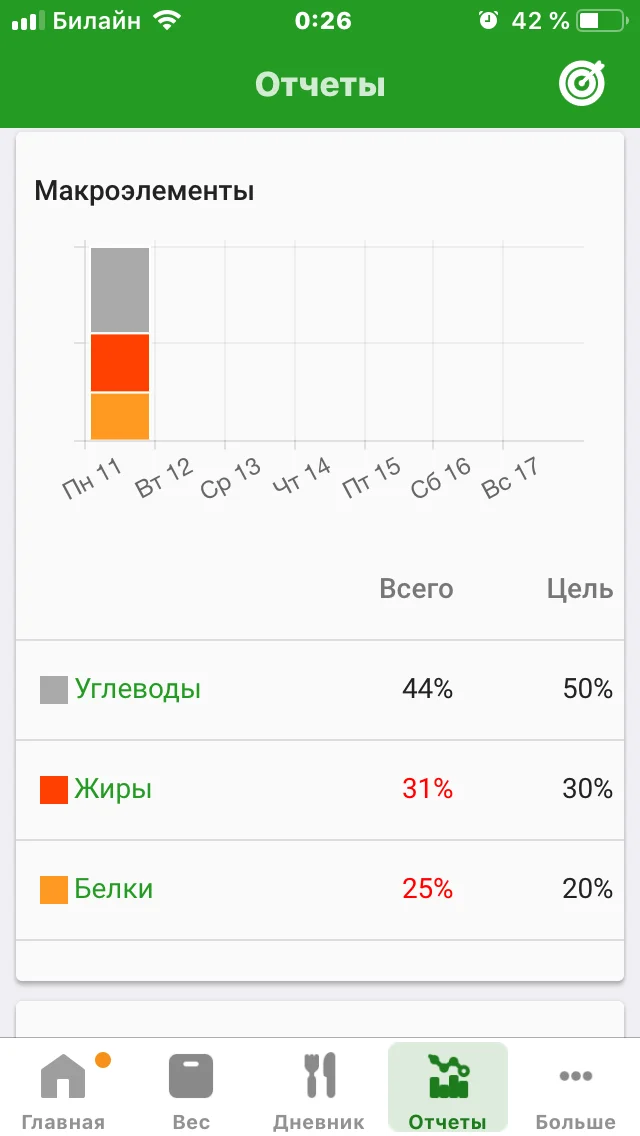640x1136 pixels.
Task: Open the Главная home tab icon
Action: pos(63,1076)
